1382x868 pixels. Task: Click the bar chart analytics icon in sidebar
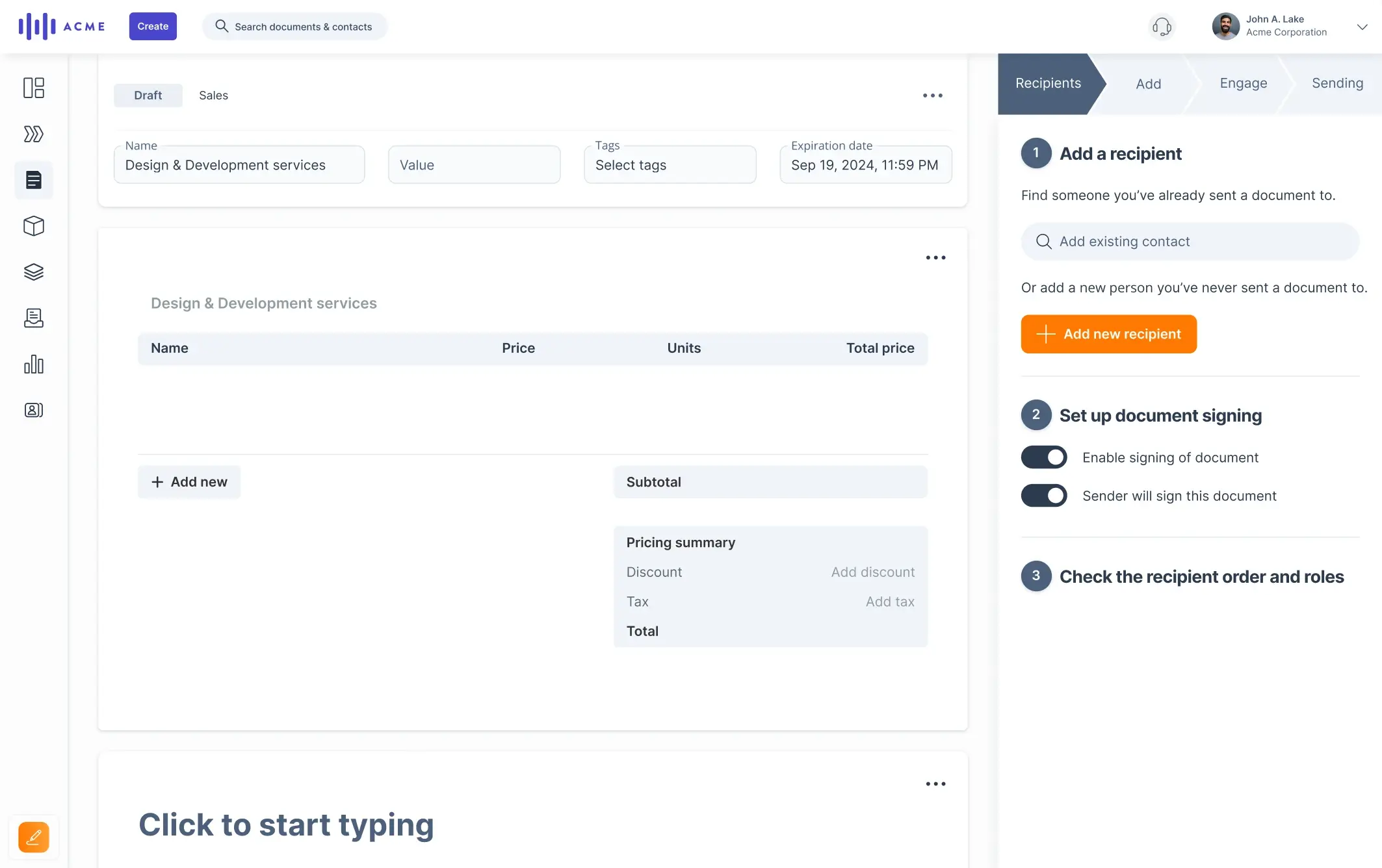click(33, 364)
